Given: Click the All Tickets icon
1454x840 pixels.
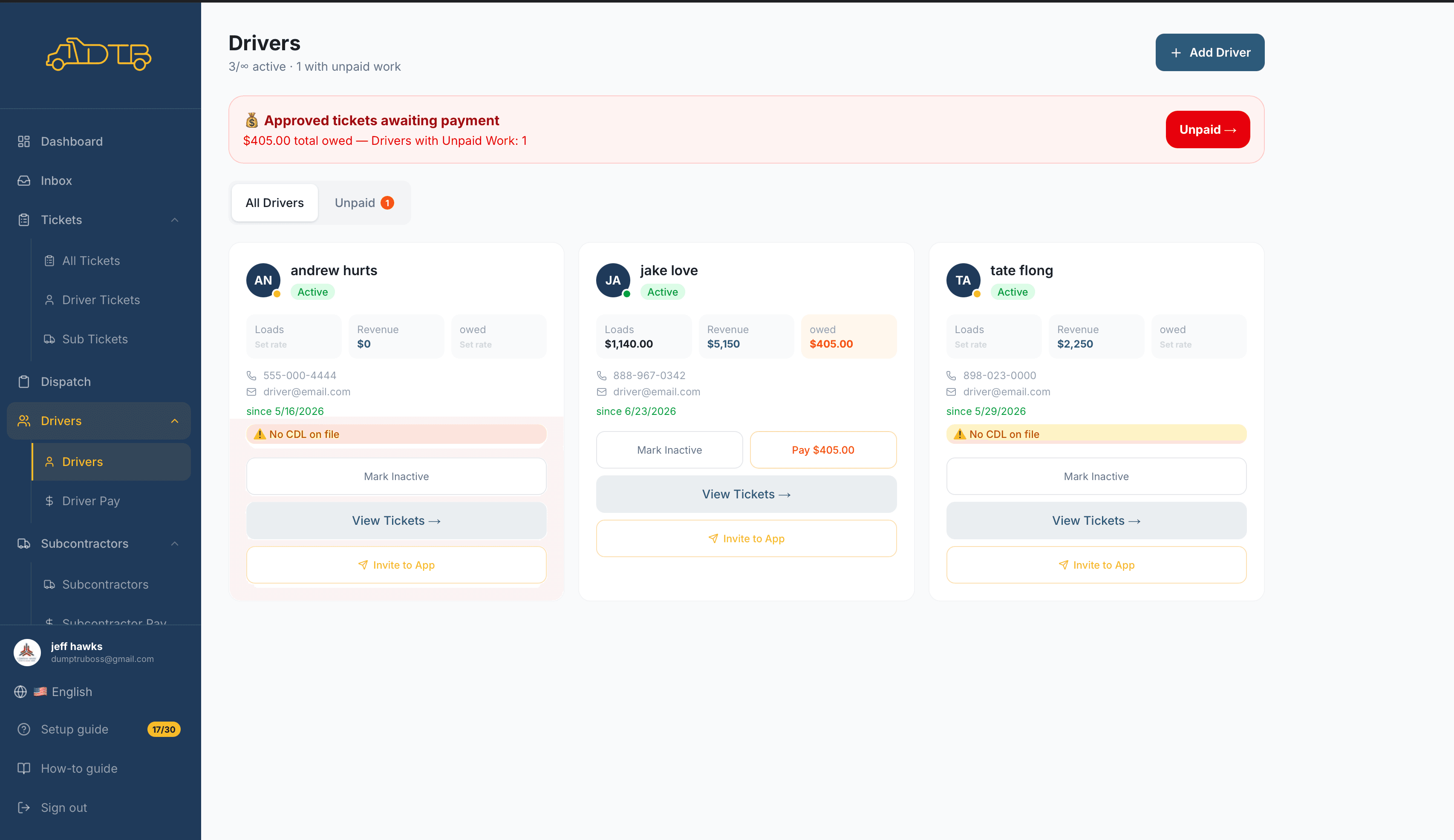Looking at the screenshot, I should tap(49, 261).
